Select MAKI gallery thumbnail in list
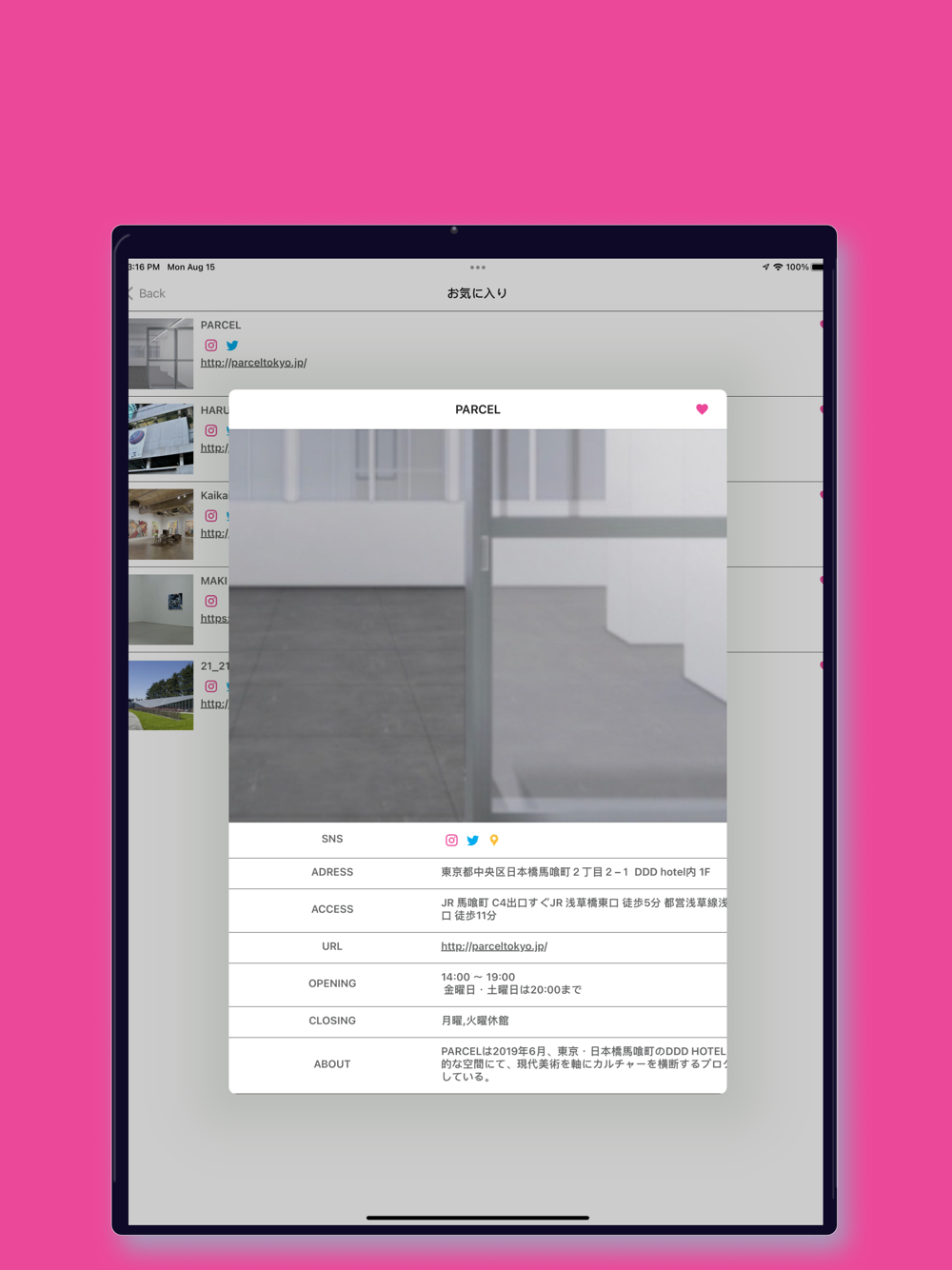This screenshot has width=952, height=1270. pos(161,609)
